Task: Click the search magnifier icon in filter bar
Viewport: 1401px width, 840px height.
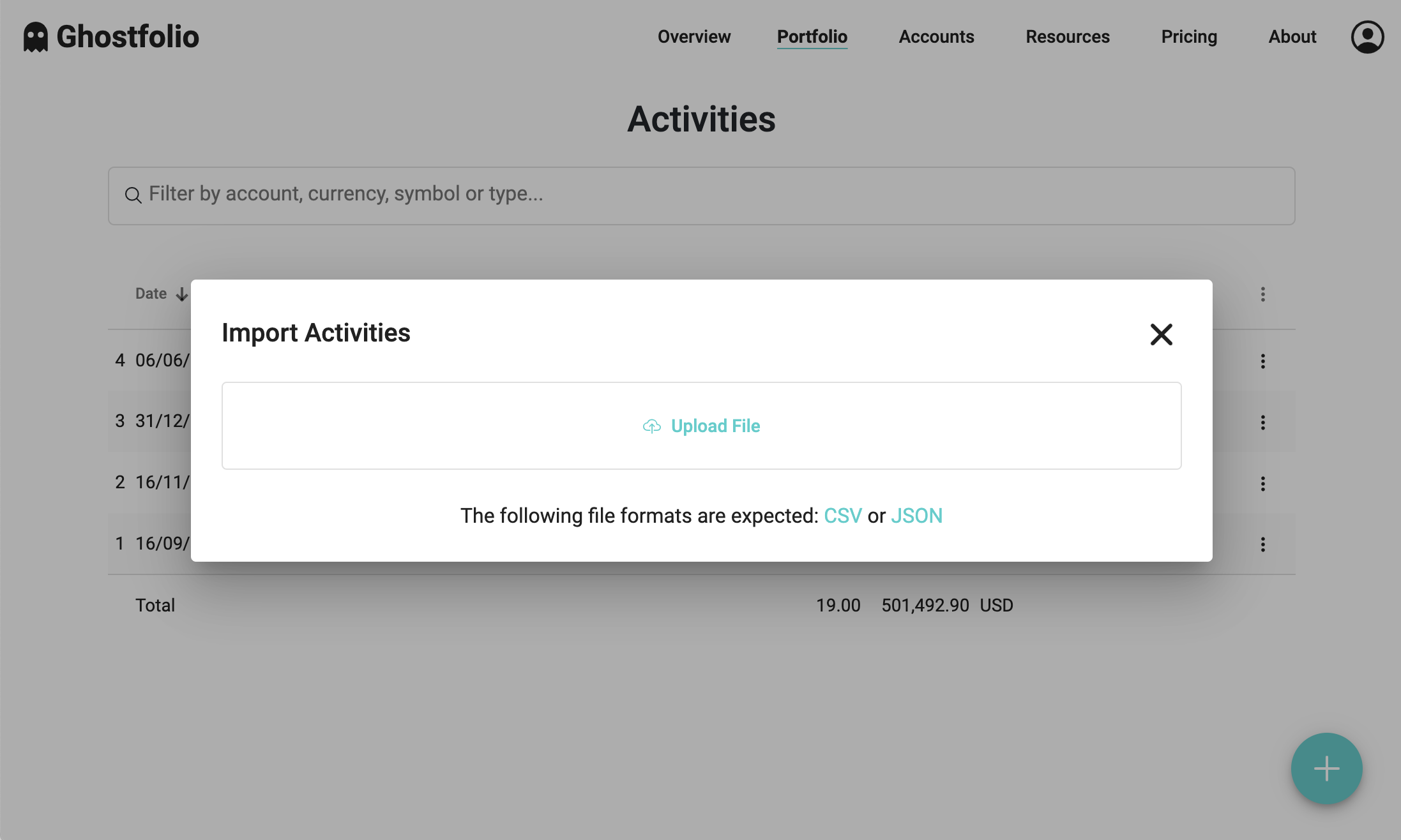Action: (x=133, y=195)
